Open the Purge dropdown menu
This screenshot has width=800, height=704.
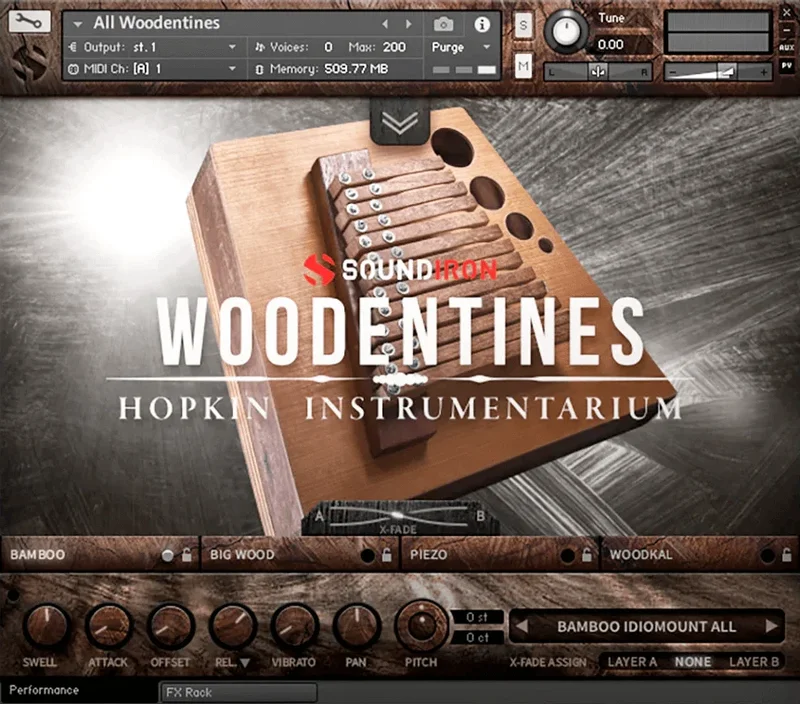pos(461,47)
